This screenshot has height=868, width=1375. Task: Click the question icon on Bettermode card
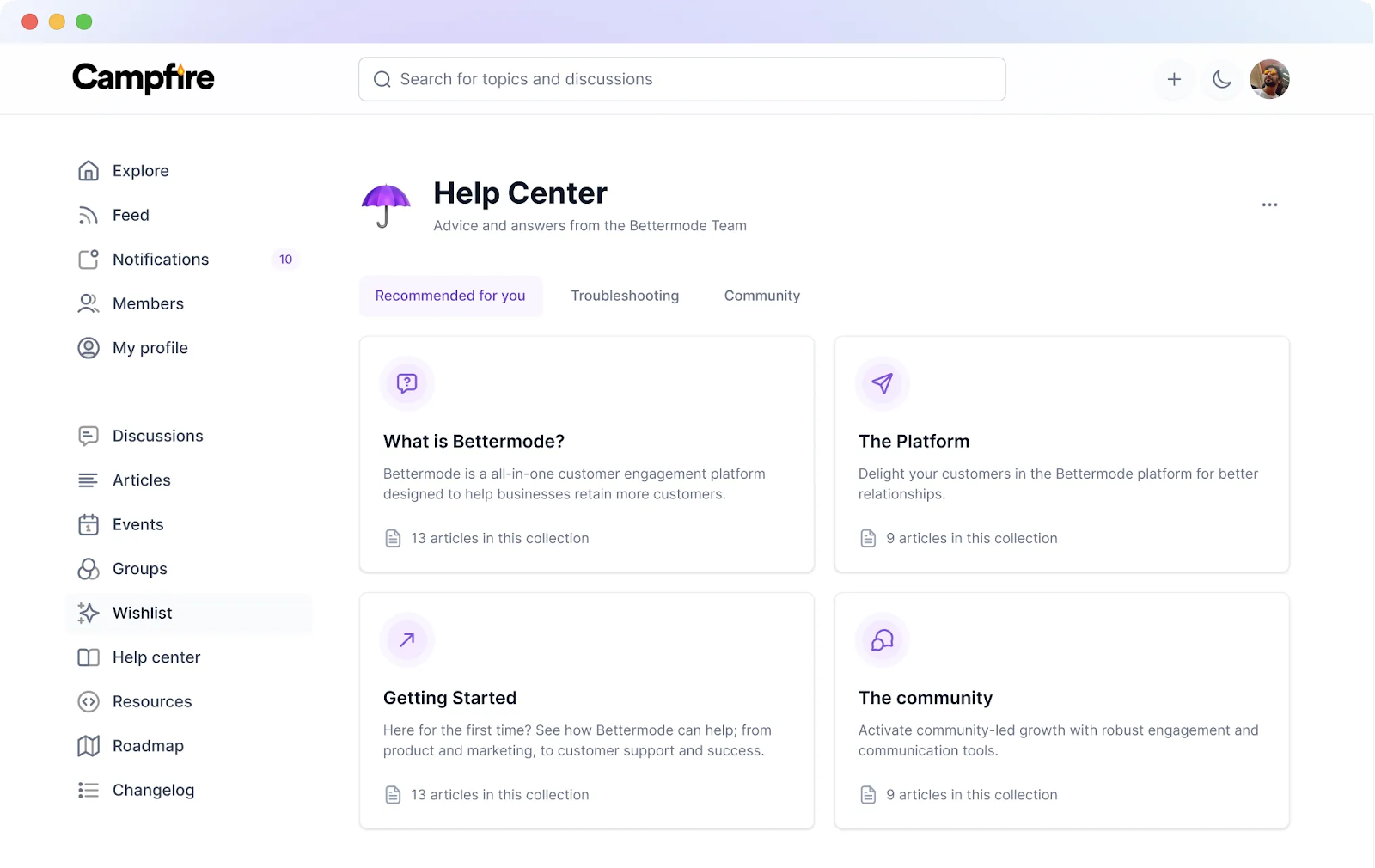point(407,383)
